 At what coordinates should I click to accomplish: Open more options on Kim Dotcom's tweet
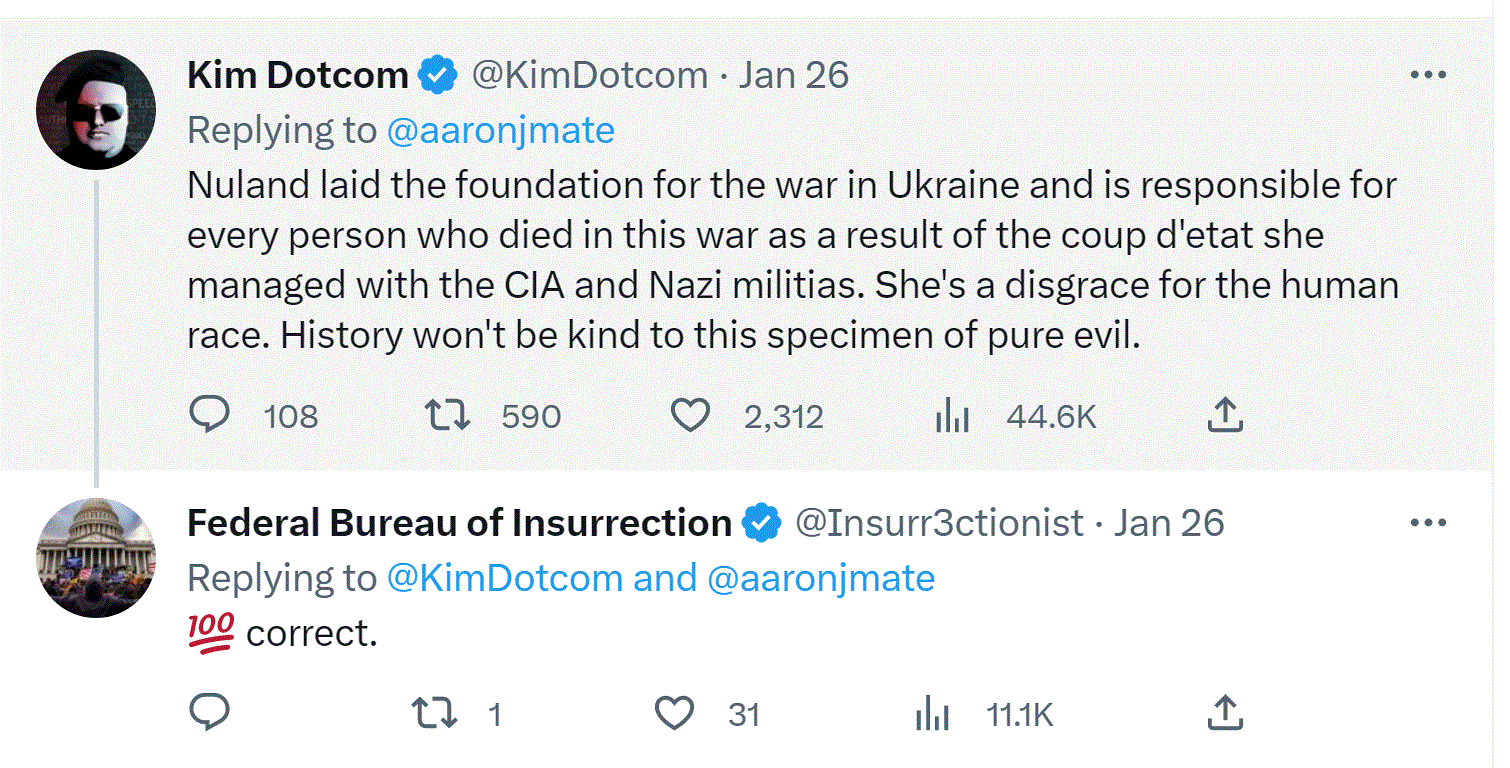coord(1428,75)
